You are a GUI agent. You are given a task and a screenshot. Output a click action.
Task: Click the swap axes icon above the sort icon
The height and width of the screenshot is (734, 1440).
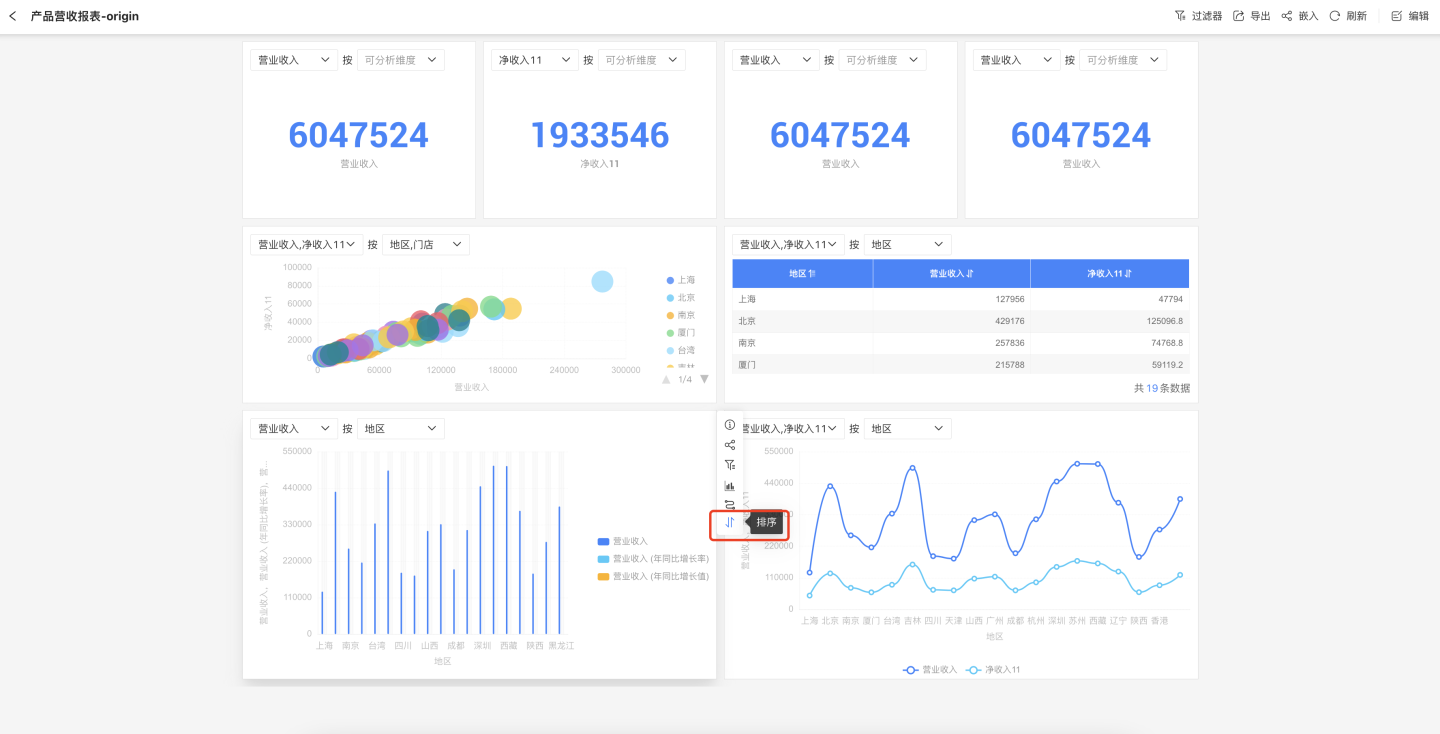click(730, 504)
